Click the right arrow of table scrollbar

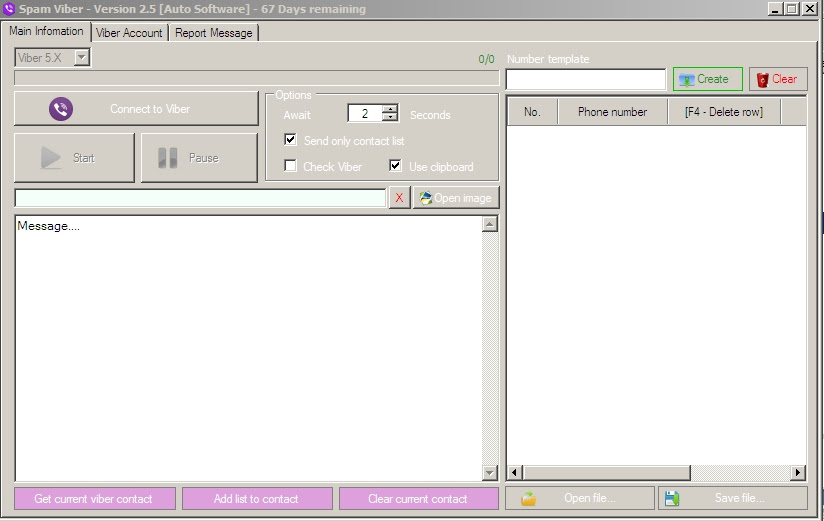click(798, 473)
